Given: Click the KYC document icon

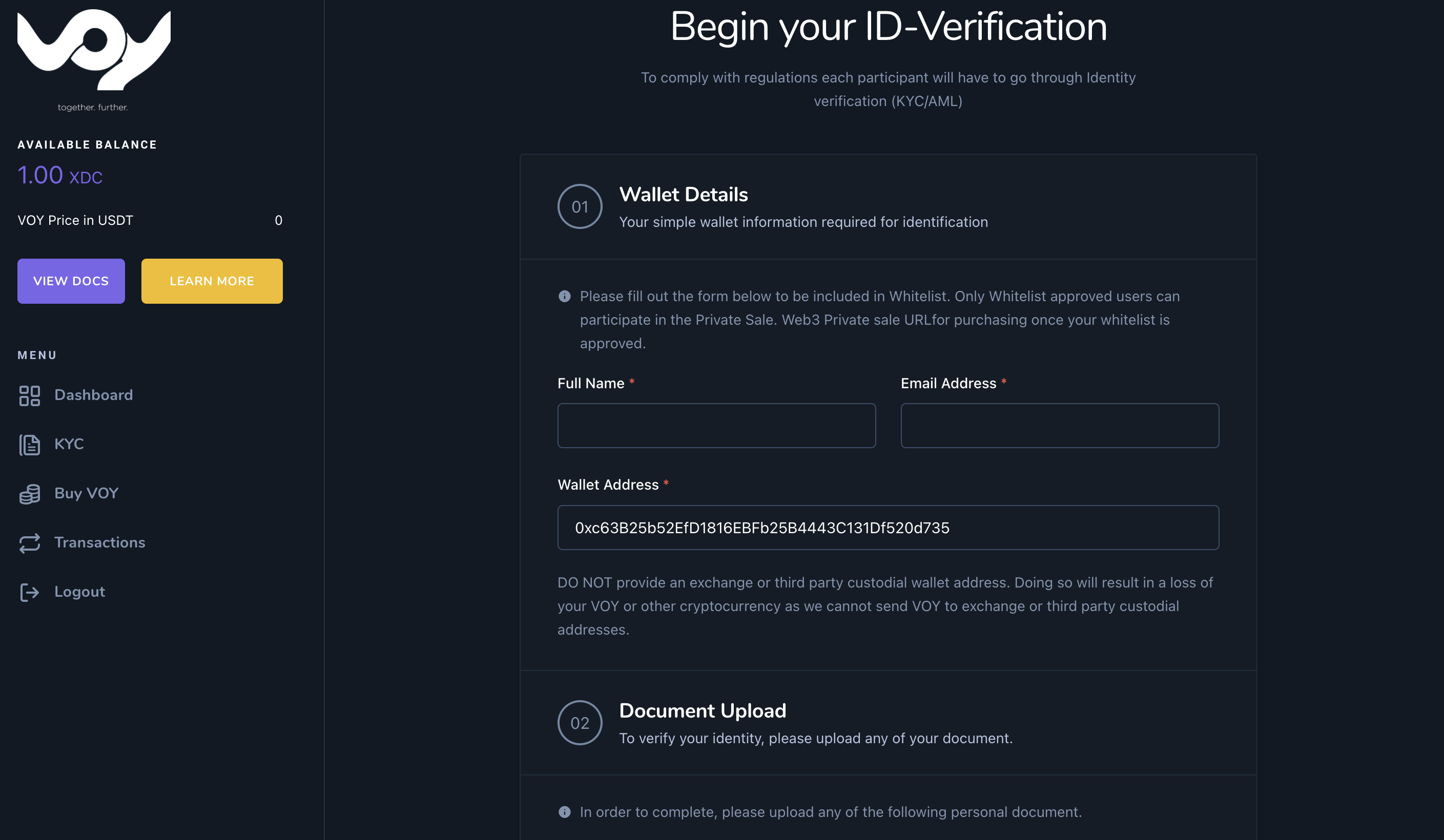Looking at the screenshot, I should click(29, 445).
